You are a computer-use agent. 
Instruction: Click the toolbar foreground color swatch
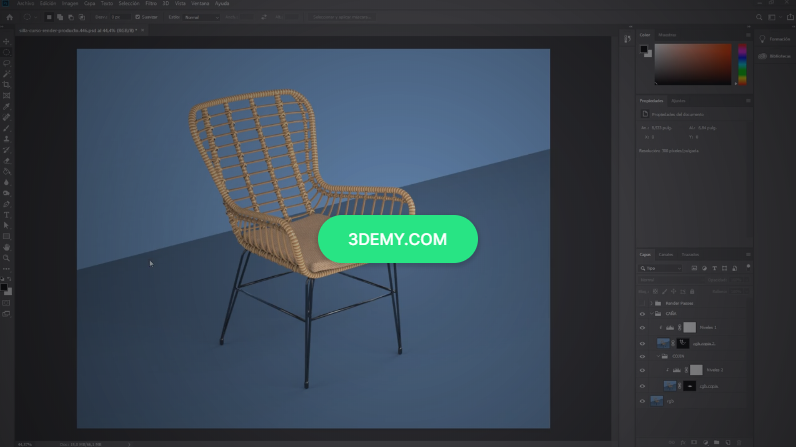coord(4,288)
